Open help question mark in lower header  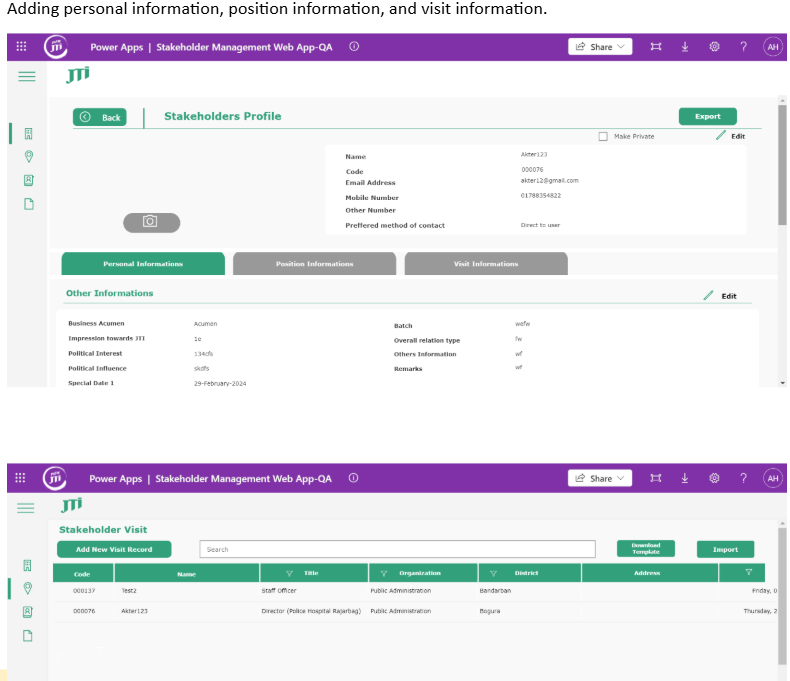pos(743,478)
